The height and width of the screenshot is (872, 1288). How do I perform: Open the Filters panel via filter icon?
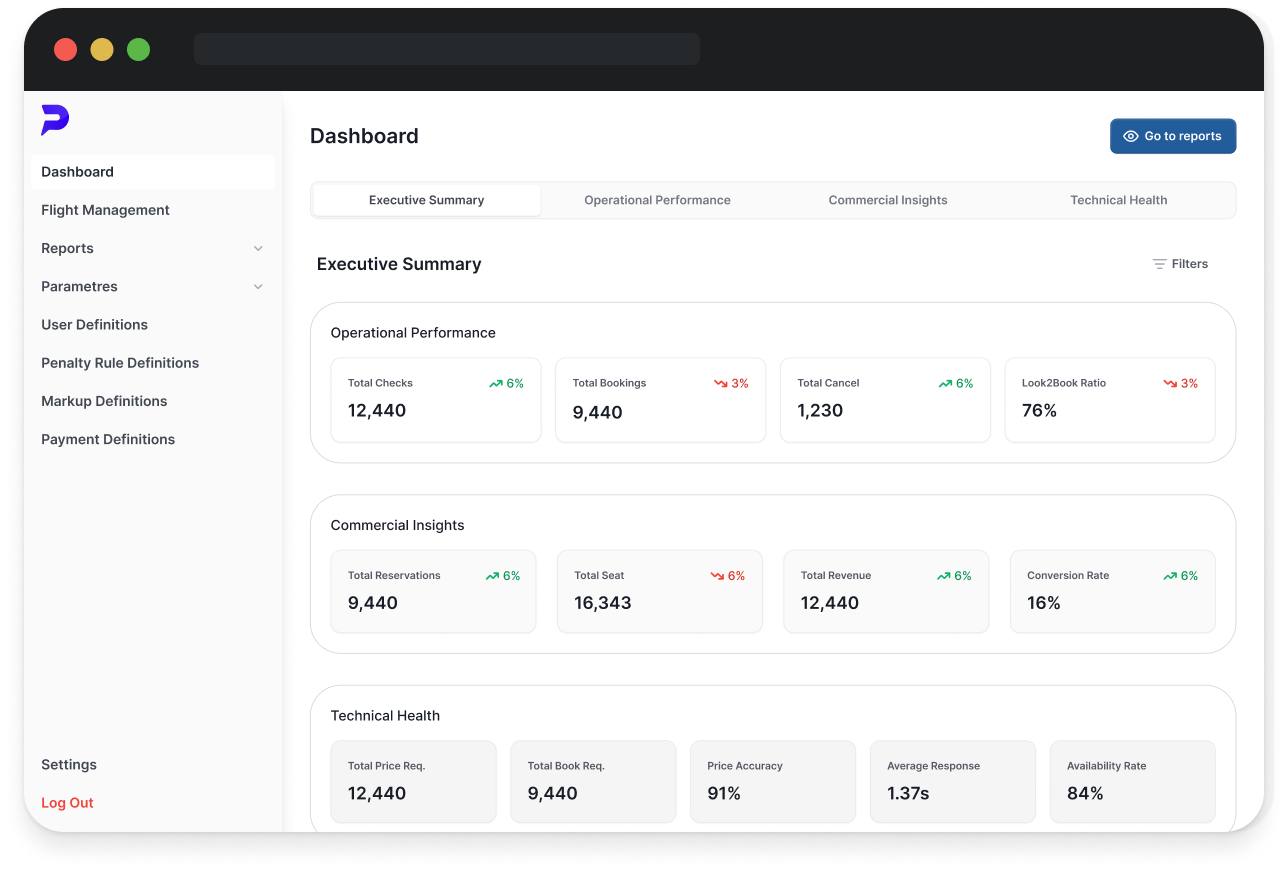(x=1161, y=263)
